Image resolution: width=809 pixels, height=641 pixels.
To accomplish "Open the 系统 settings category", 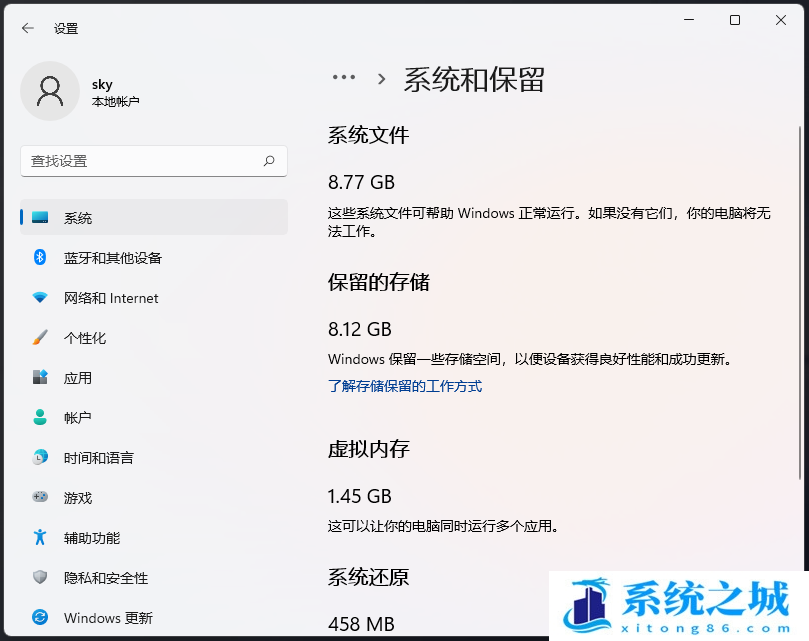I will click(78, 218).
